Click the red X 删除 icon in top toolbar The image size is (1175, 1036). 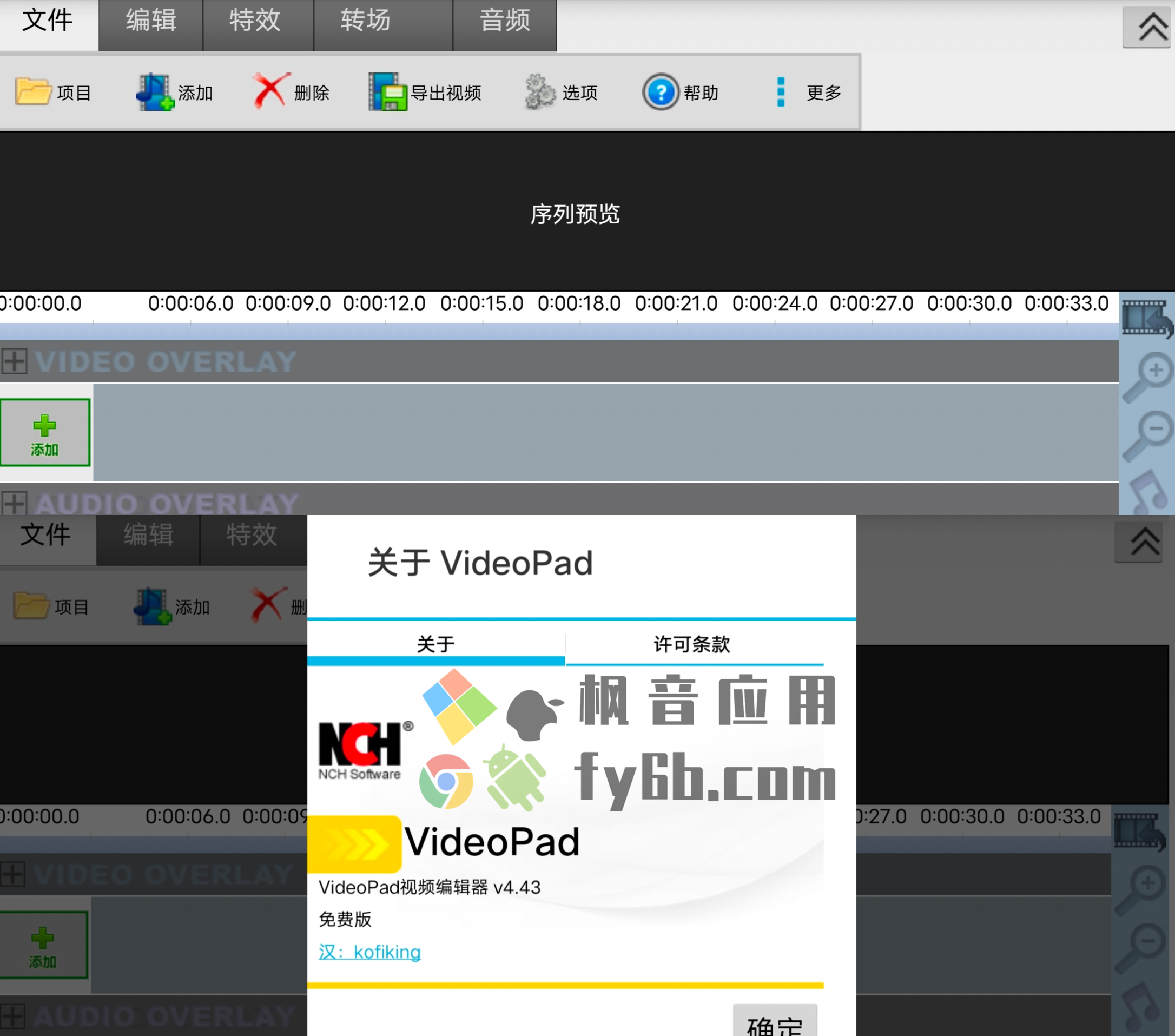[x=270, y=90]
